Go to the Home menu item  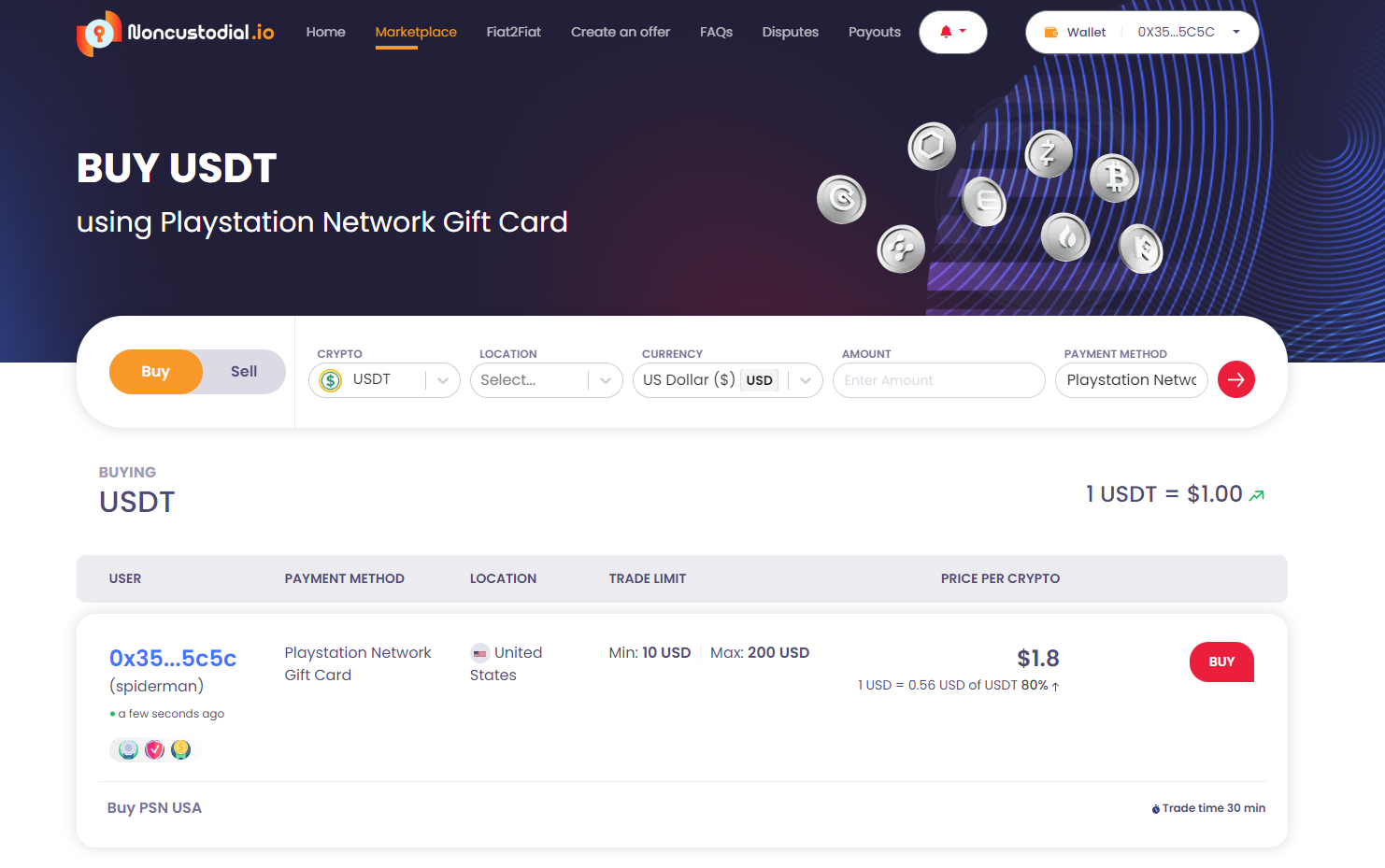326,32
